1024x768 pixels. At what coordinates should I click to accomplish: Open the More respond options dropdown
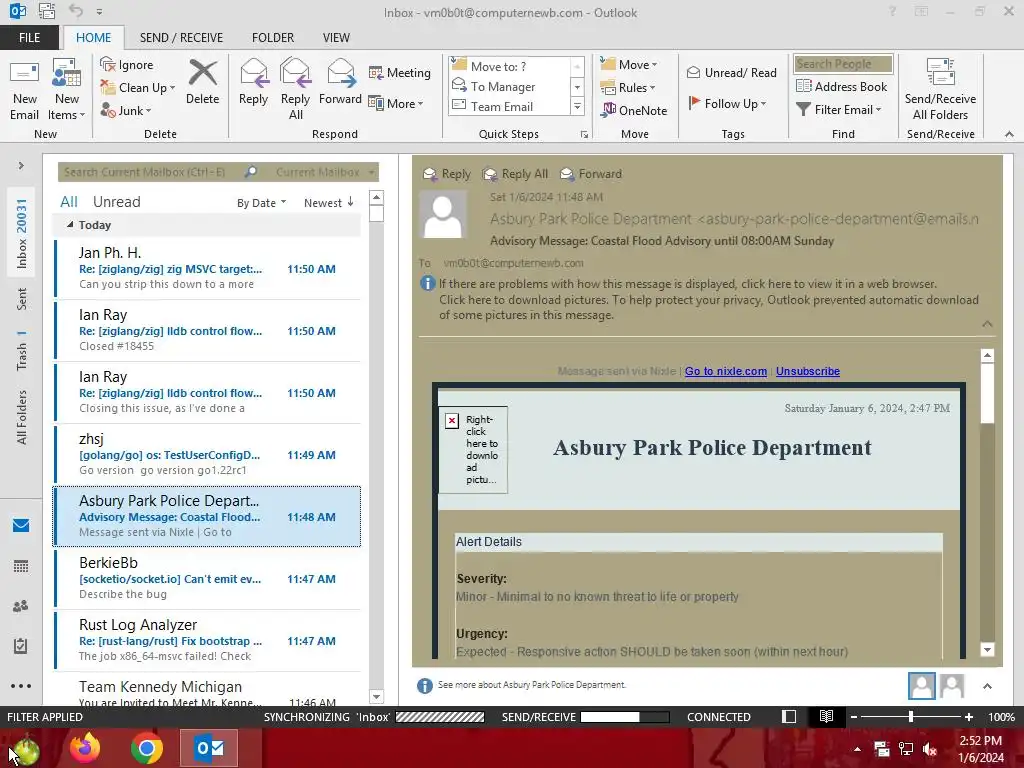click(396, 103)
